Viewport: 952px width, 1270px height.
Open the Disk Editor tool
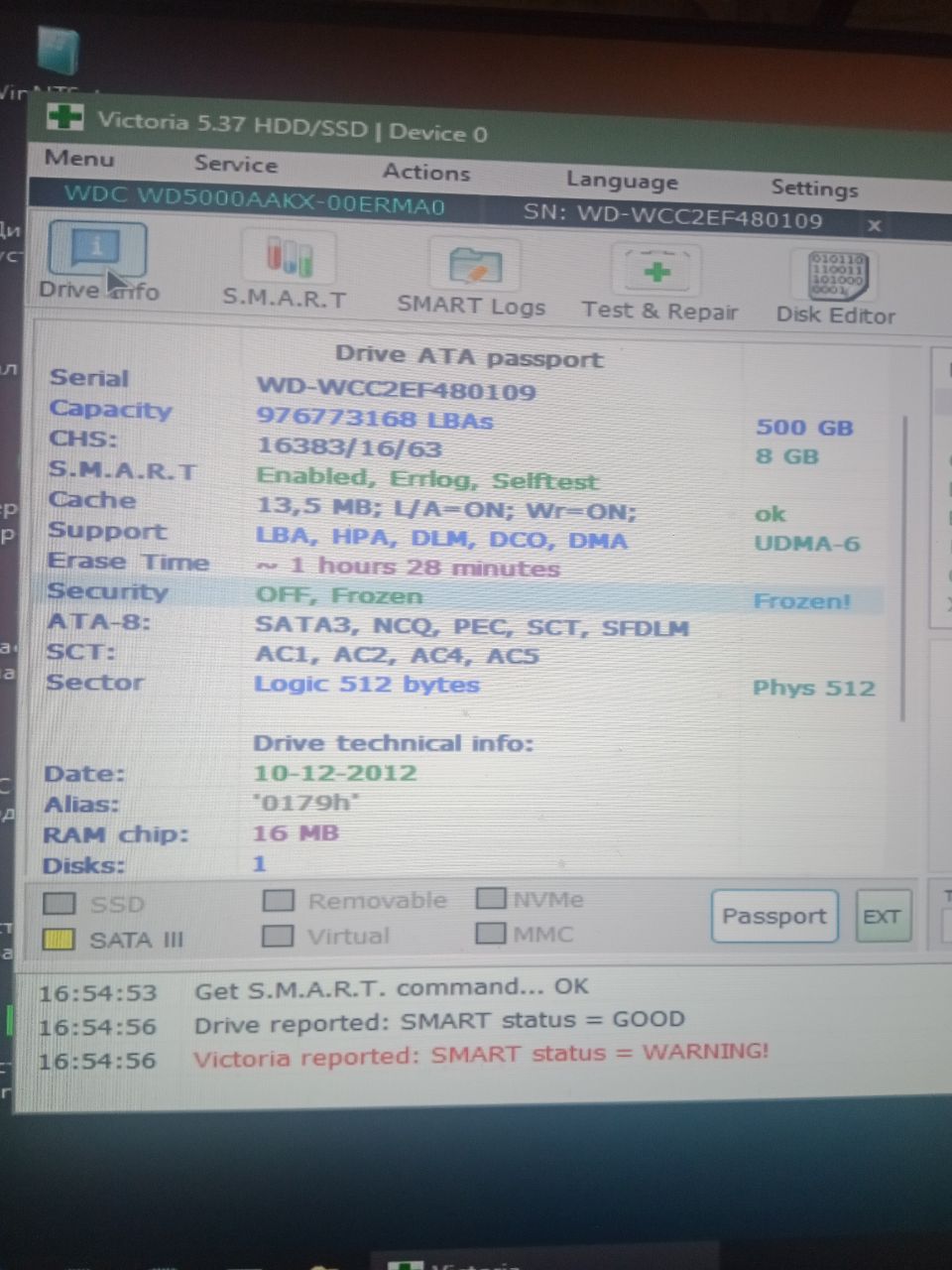pyautogui.click(x=839, y=275)
